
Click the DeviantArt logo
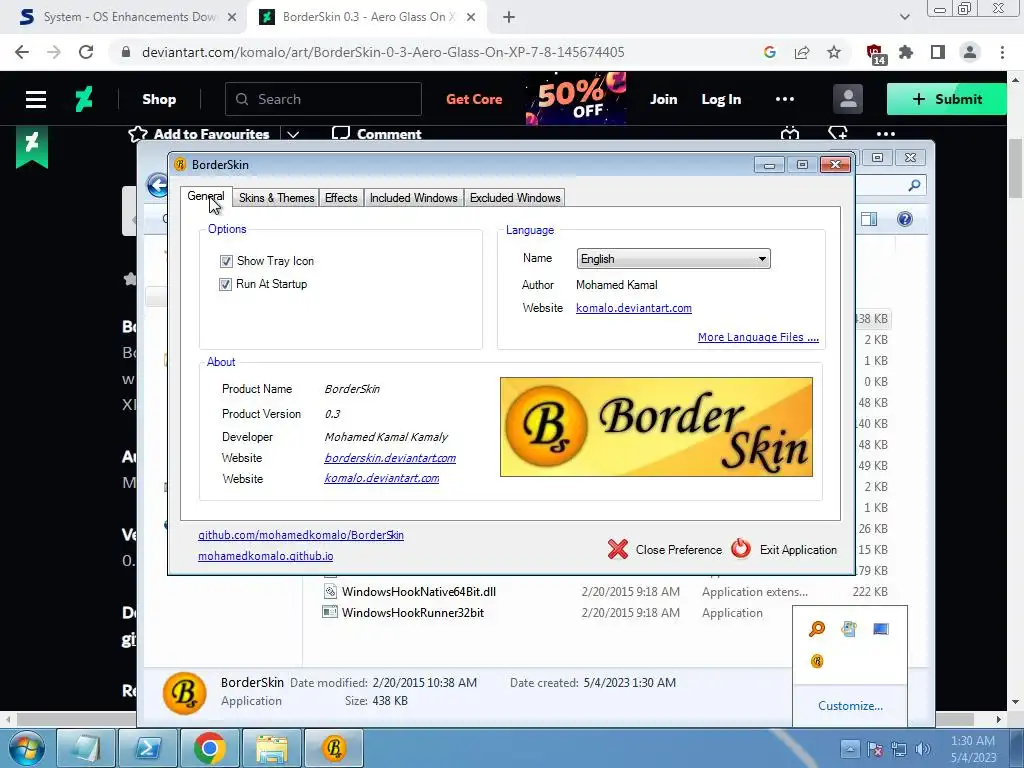click(x=84, y=99)
